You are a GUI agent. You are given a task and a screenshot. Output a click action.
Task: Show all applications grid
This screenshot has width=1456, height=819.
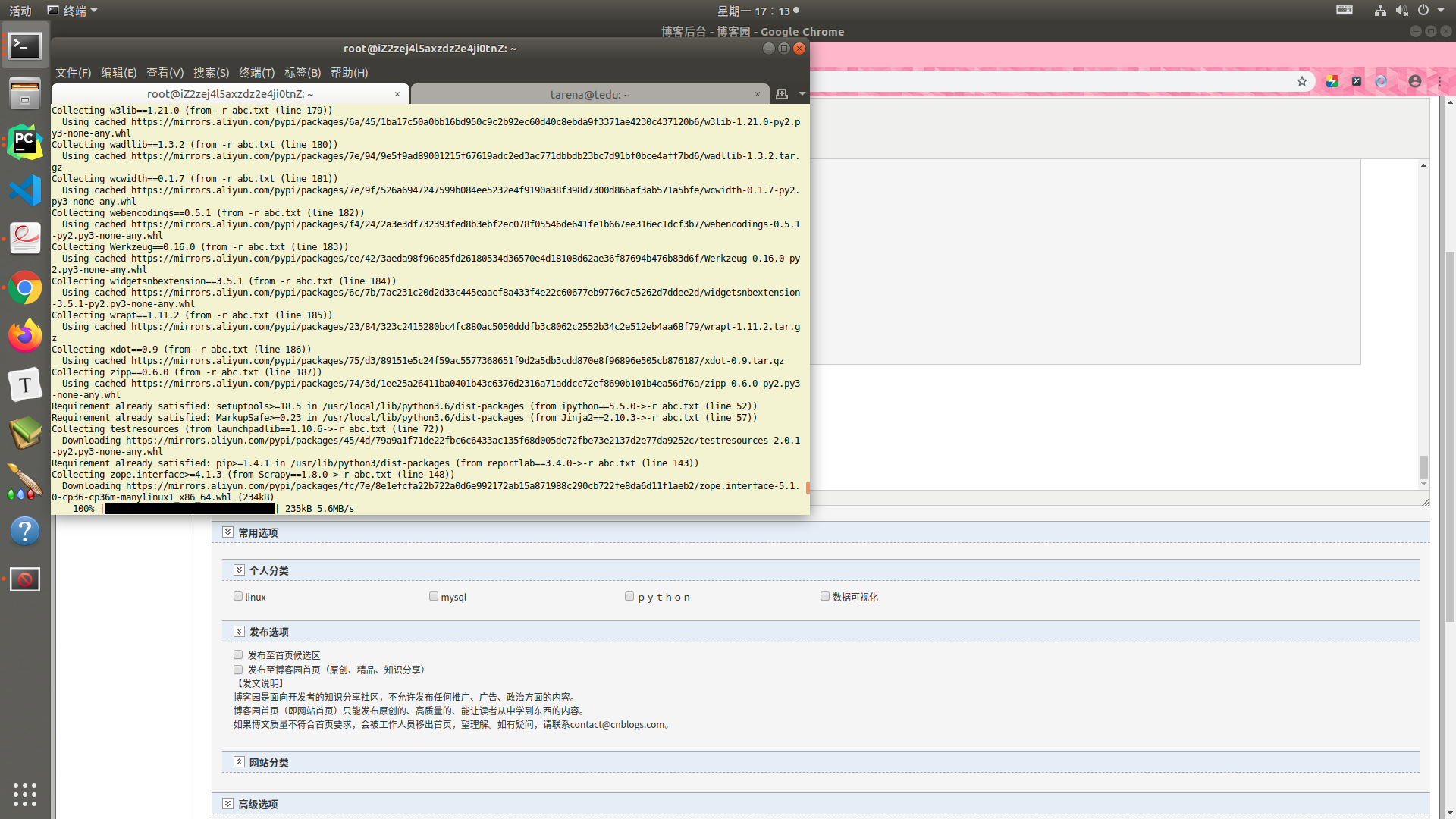(25, 794)
